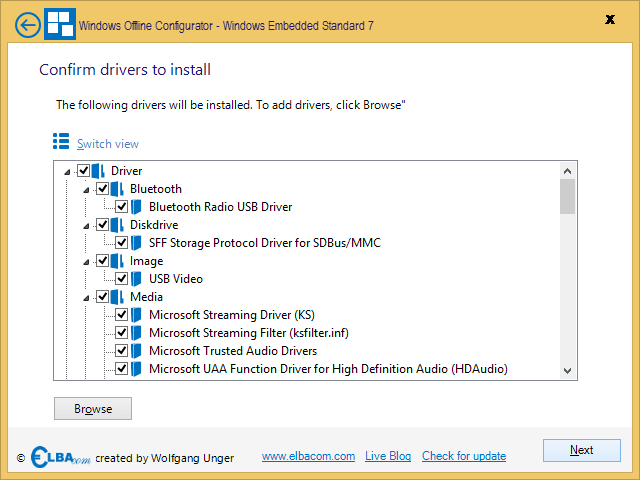Toggle Microsoft UAA Function Driver checkbox
640x480 pixels.
click(121, 368)
